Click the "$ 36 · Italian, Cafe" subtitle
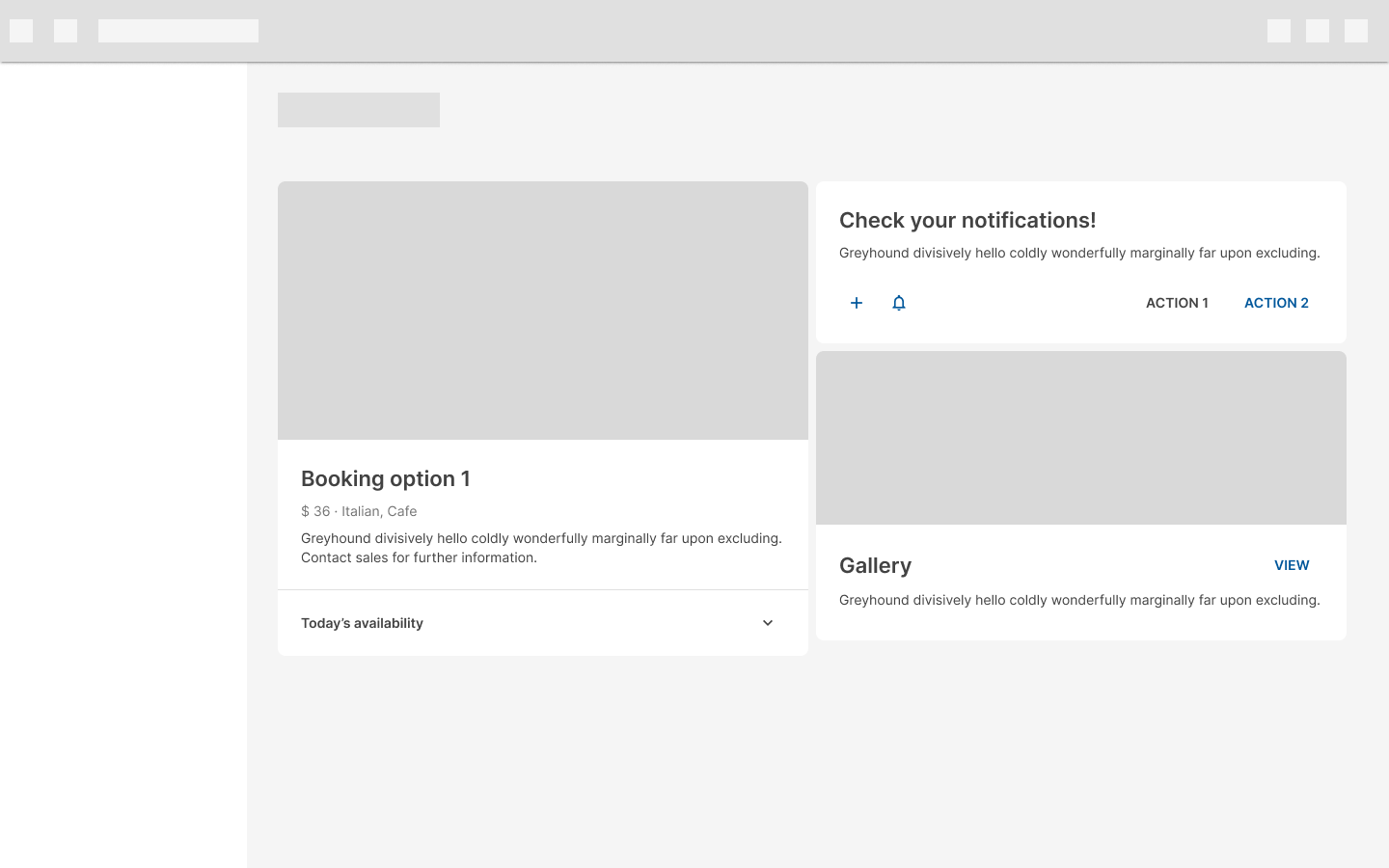Screen dimensions: 1389x868 359,511
